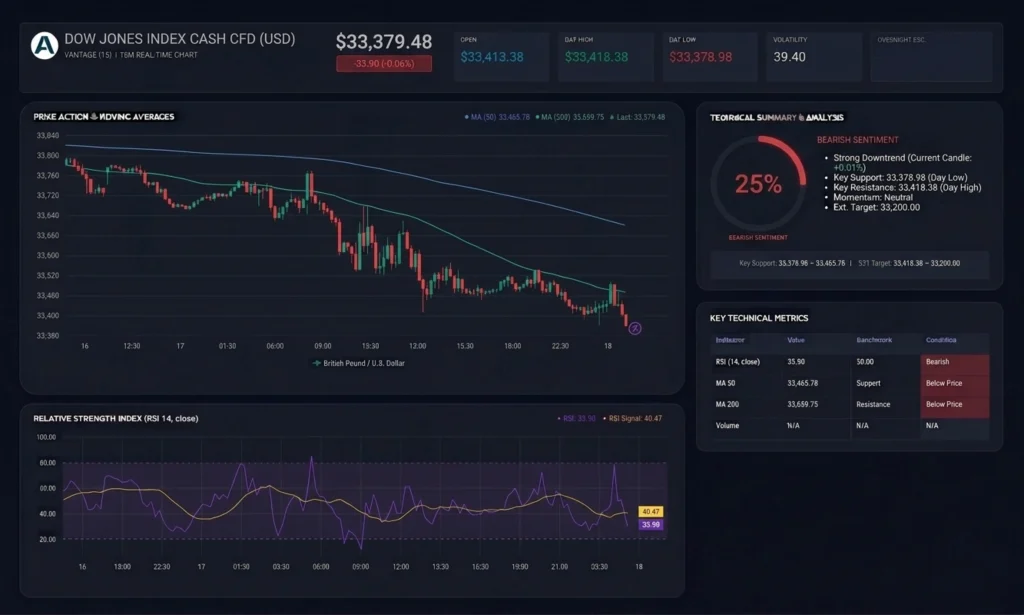Click the Relative Strength Index panel title
This screenshot has width=1024, height=615.
click(116, 418)
